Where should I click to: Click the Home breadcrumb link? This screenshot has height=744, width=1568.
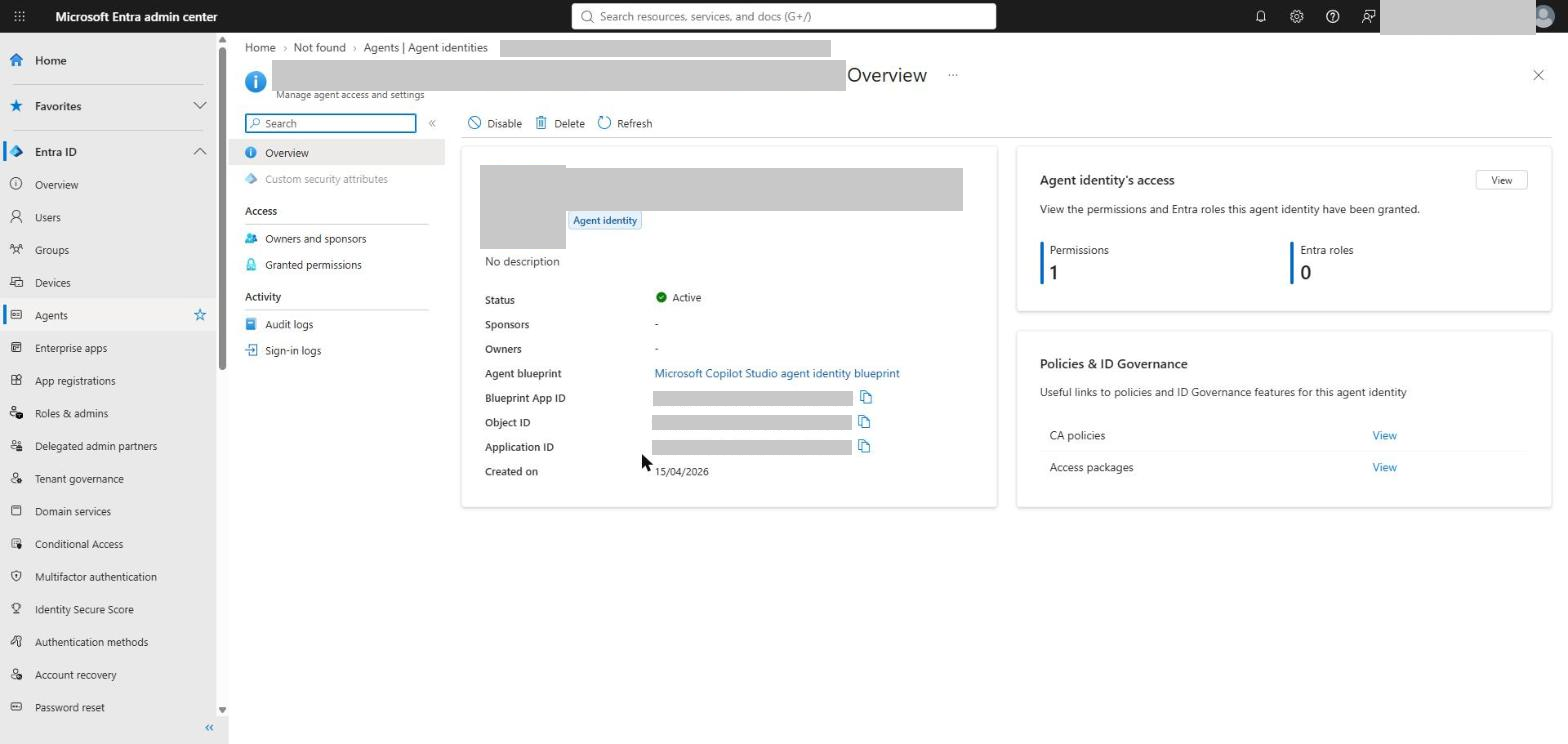tap(260, 48)
